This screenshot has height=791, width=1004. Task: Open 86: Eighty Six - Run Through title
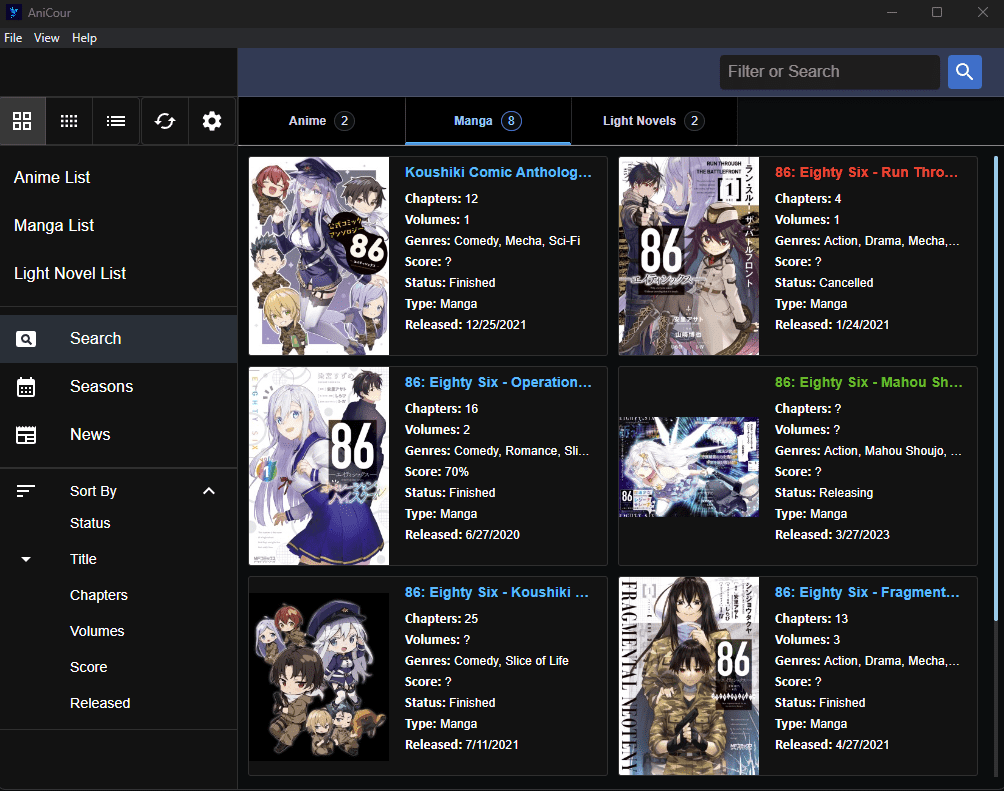[866, 172]
